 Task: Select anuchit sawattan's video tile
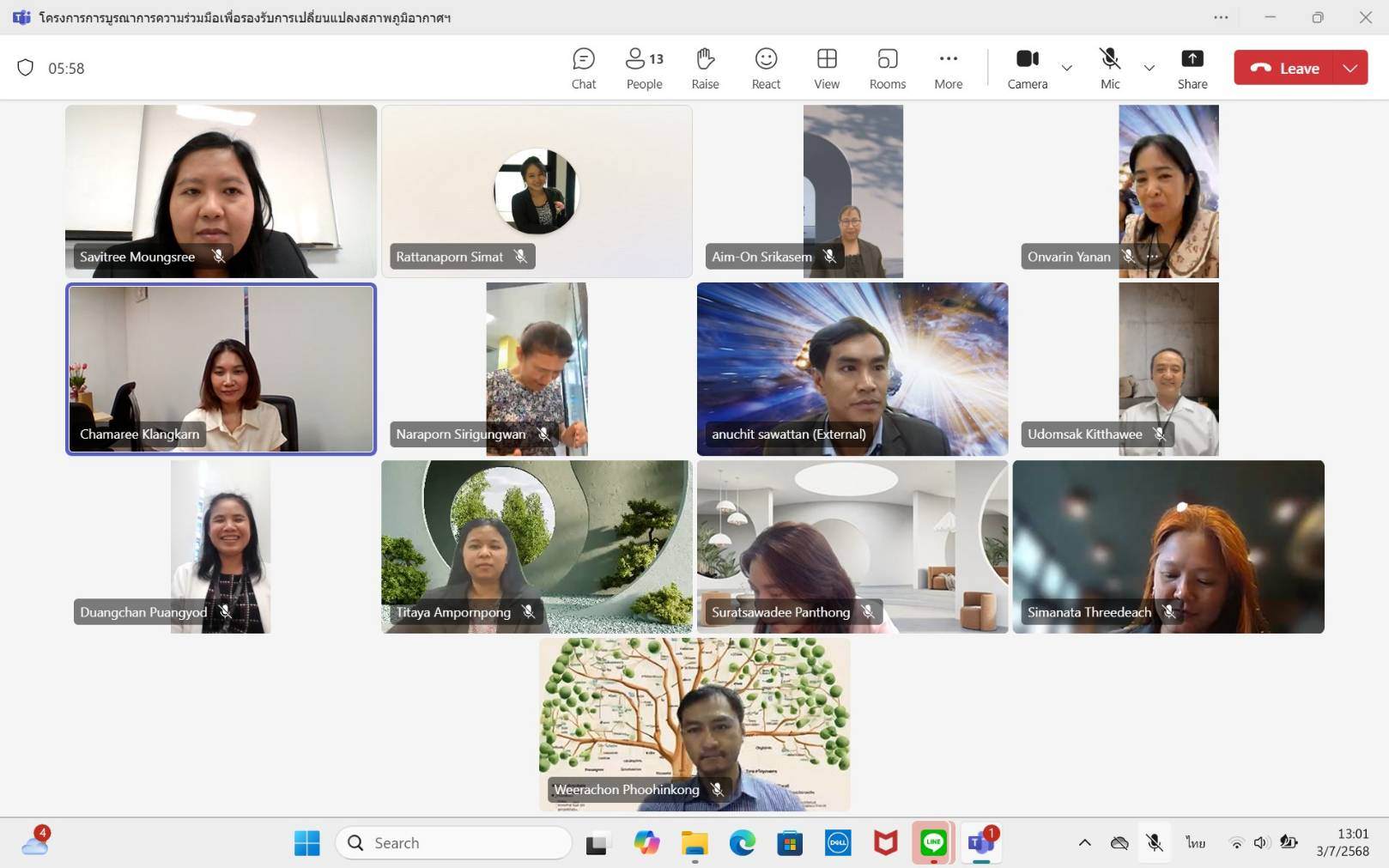pyautogui.click(x=852, y=369)
